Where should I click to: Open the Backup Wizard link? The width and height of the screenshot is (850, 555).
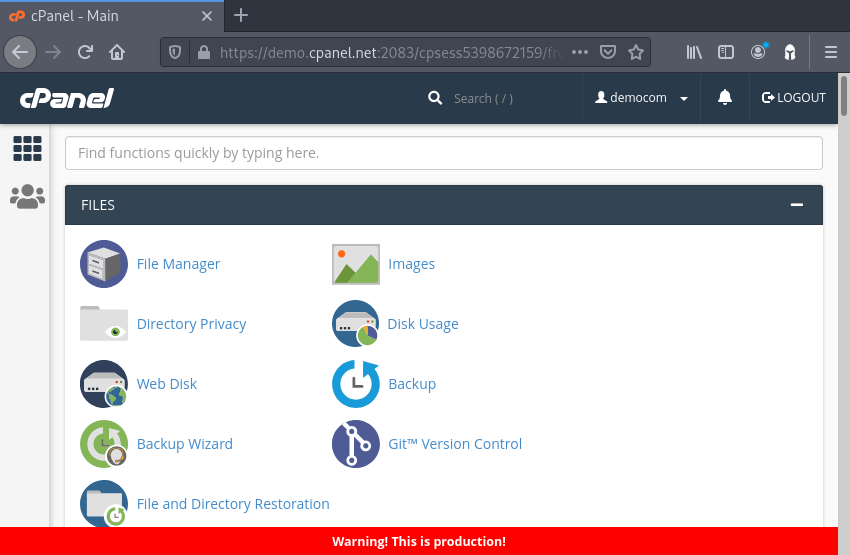coord(185,444)
